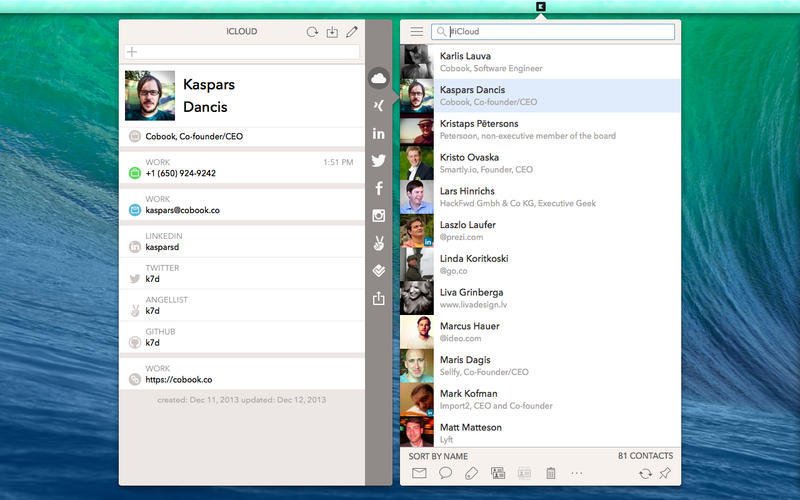Image resolution: width=800 pixels, height=500 pixels.
Task: Select the iCloud cloud icon in sidebar
Action: (378, 79)
